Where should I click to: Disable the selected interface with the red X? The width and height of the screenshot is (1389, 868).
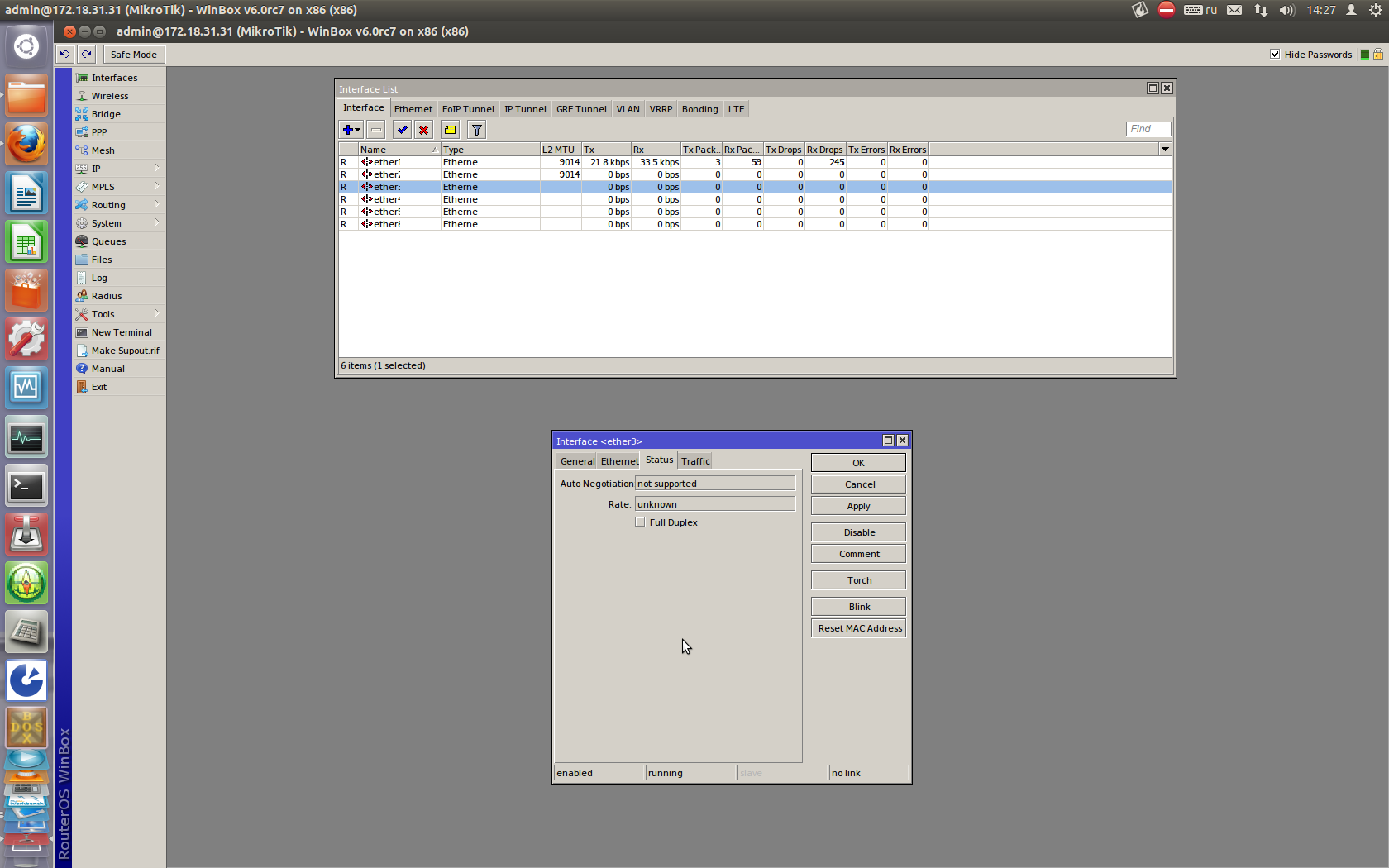tap(424, 130)
